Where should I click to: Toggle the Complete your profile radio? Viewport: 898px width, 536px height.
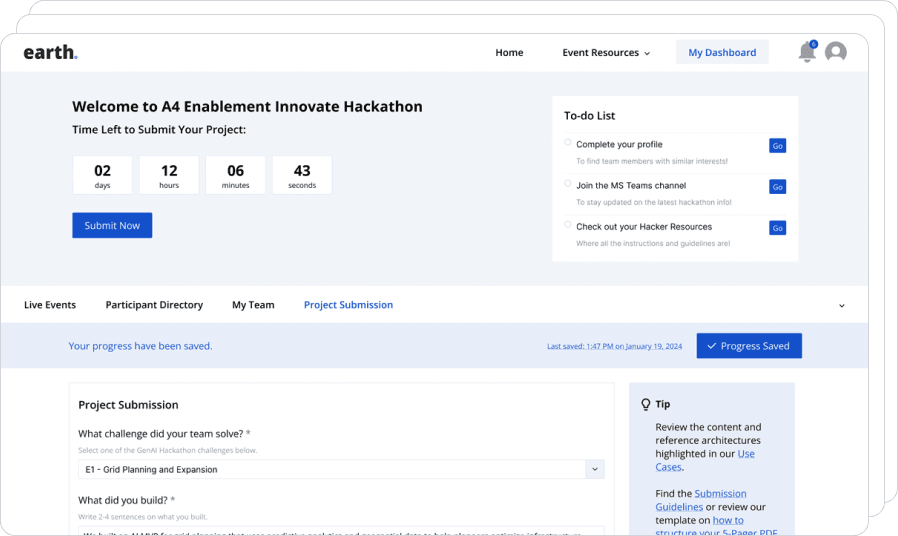tap(568, 142)
